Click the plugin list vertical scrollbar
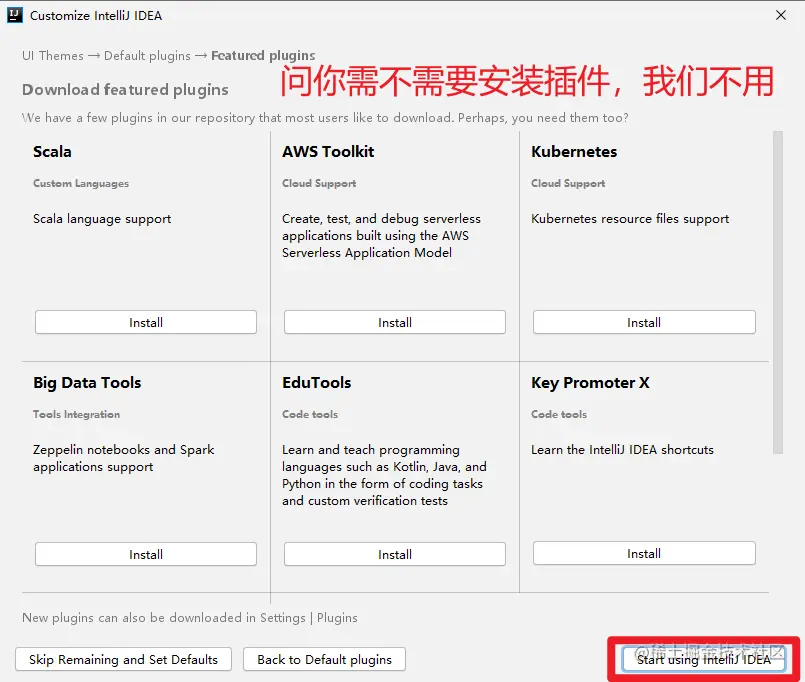This screenshot has height=682, width=805. [778, 292]
